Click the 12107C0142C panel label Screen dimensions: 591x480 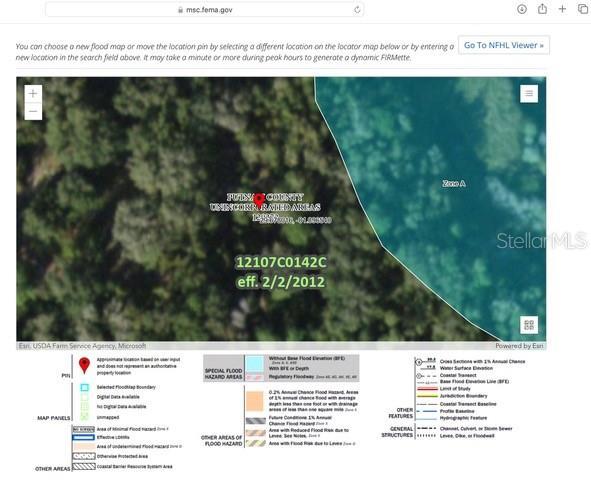coord(281,262)
